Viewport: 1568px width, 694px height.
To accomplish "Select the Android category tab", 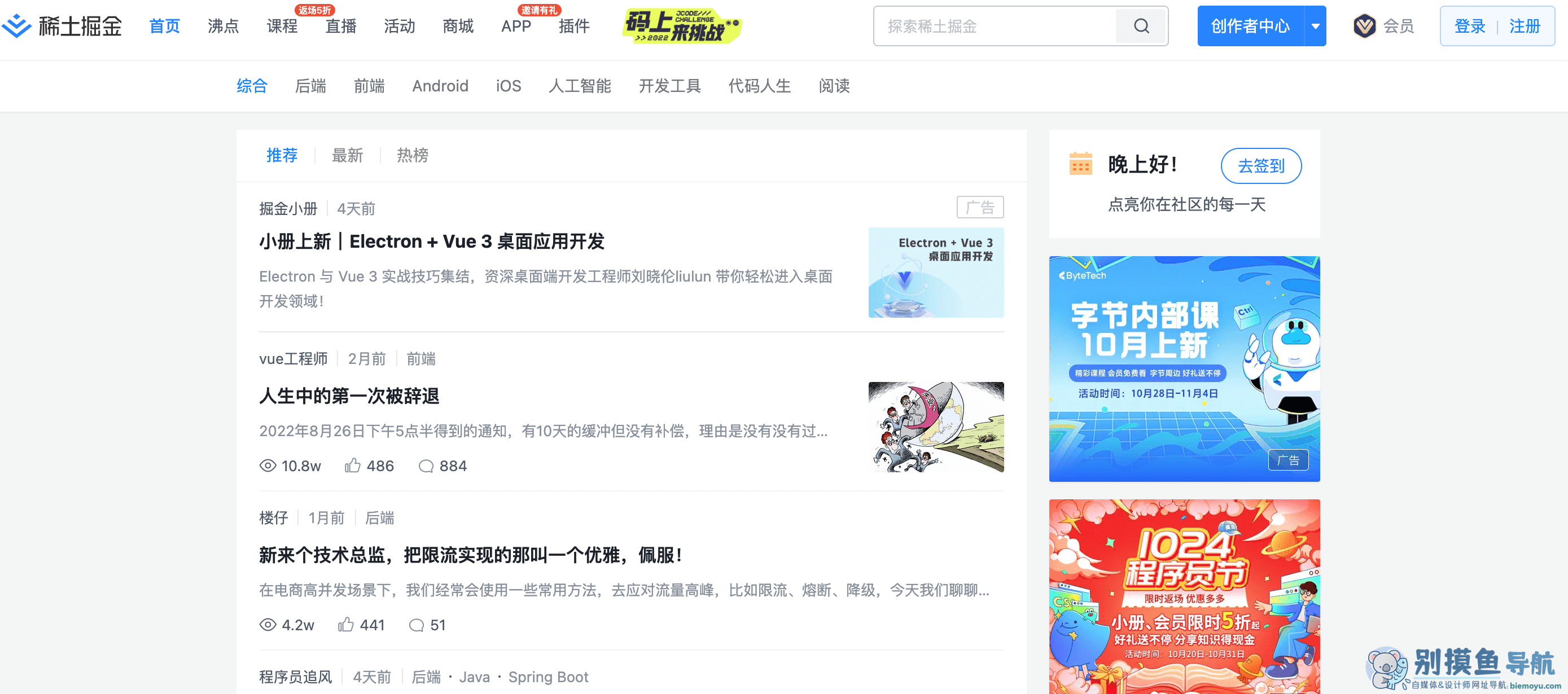I will (440, 86).
